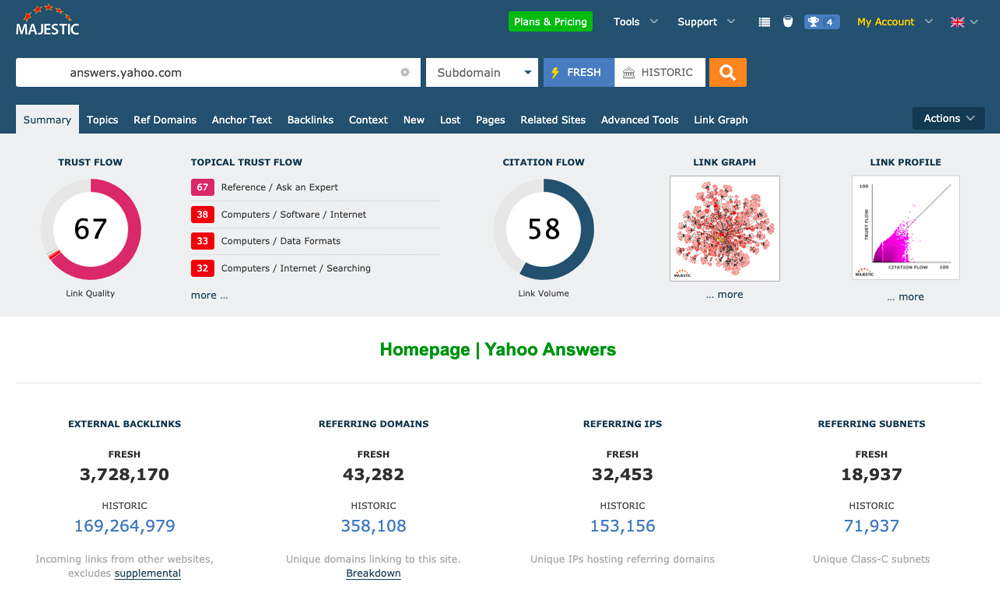1000x595 pixels.
Task: Click Computers / Internet / Searching topic
Action: (295, 268)
